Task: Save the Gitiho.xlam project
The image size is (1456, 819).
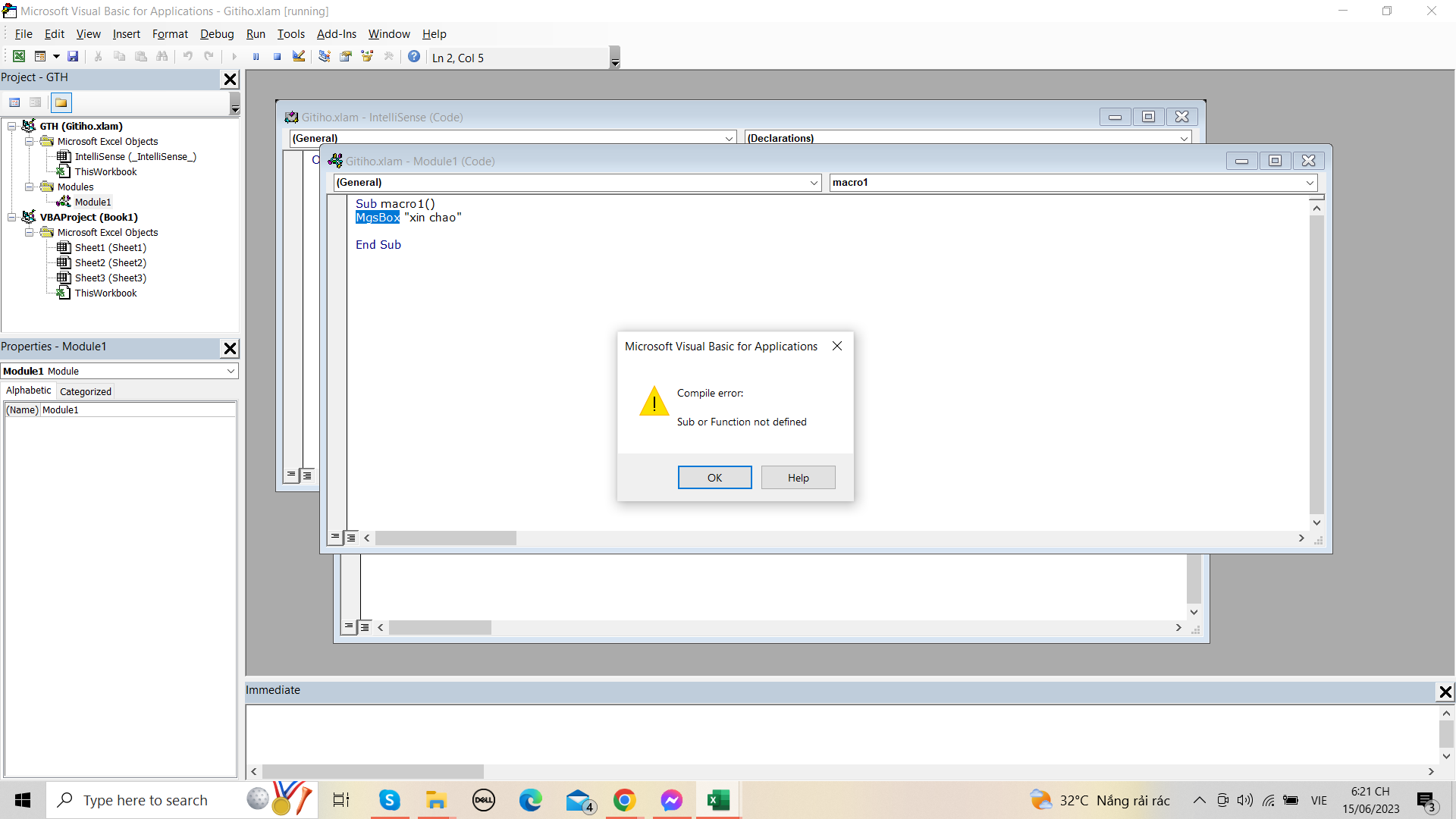Action: (x=73, y=57)
